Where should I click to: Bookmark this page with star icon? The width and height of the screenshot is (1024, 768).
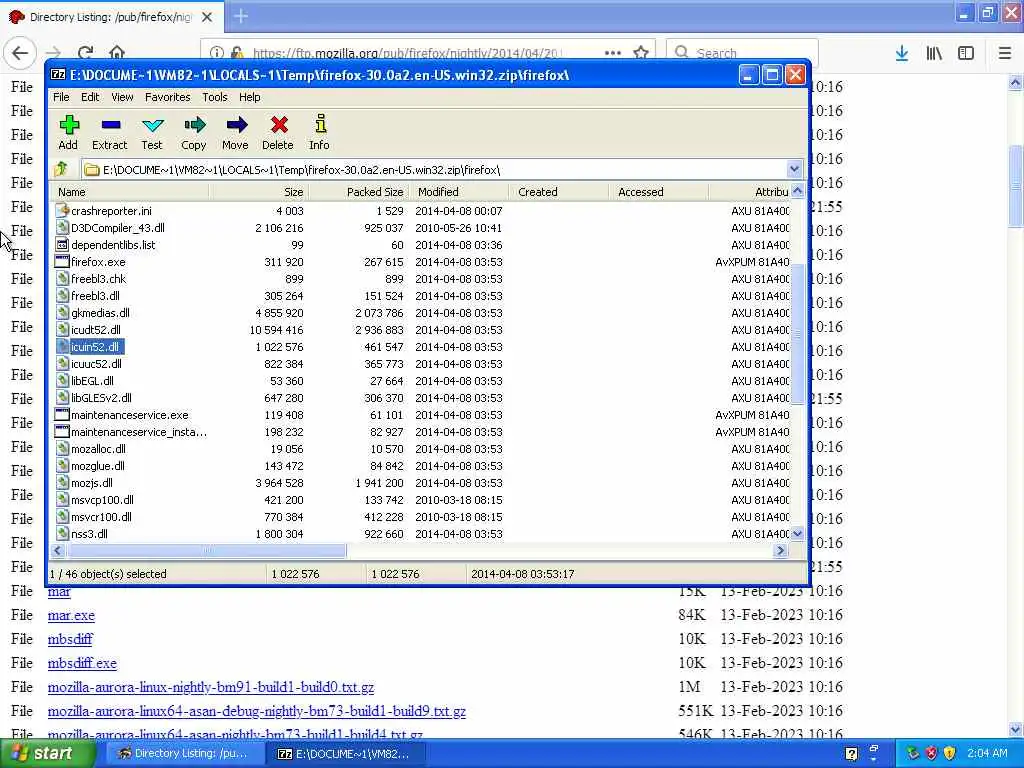click(x=641, y=53)
